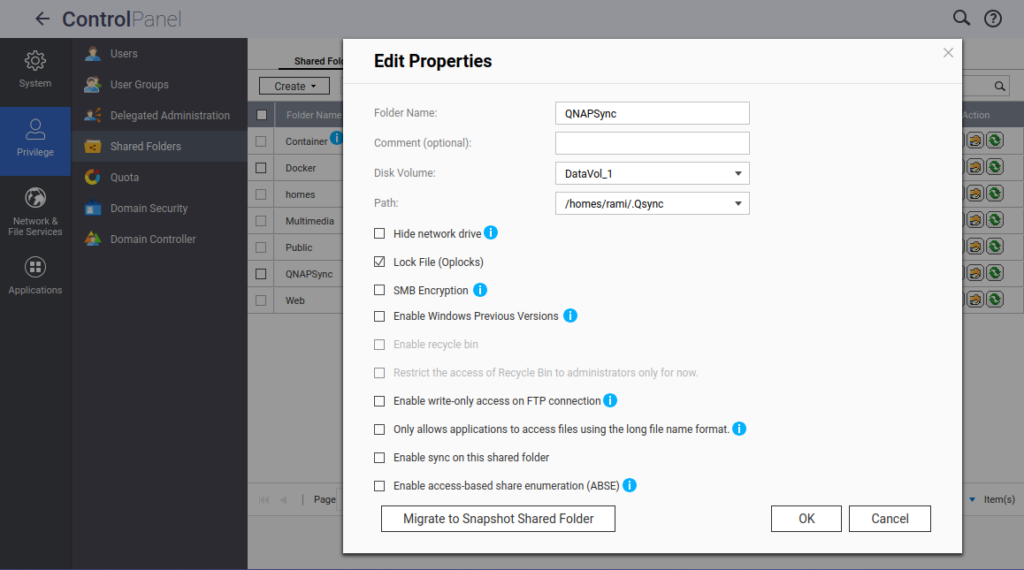The height and width of the screenshot is (570, 1024).
Task: Click info icon next to Hide network drive
Action: [491, 233]
